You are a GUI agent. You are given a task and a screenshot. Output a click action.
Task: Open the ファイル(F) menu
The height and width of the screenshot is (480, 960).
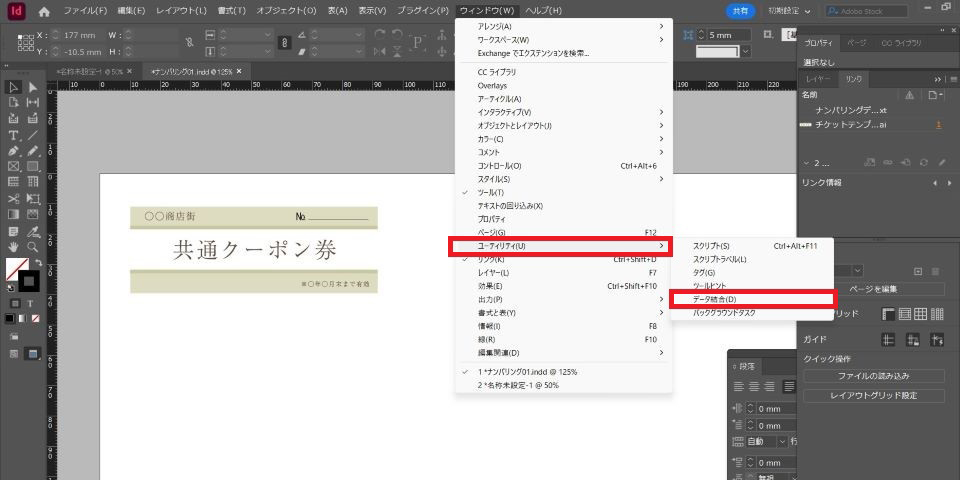point(85,11)
